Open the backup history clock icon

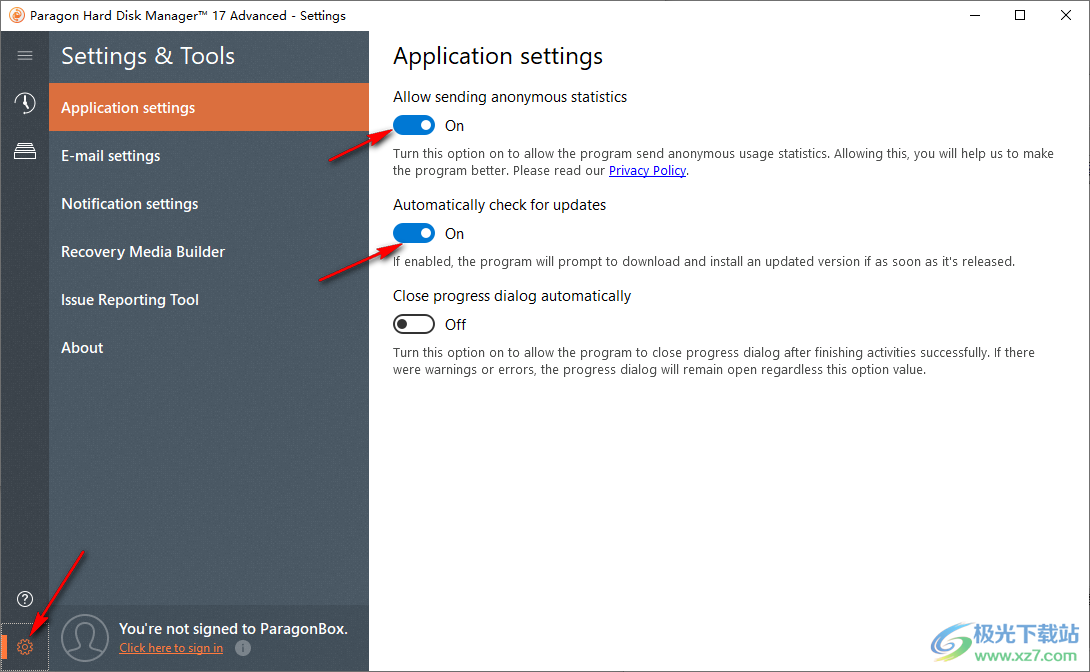[x=25, y=103]
